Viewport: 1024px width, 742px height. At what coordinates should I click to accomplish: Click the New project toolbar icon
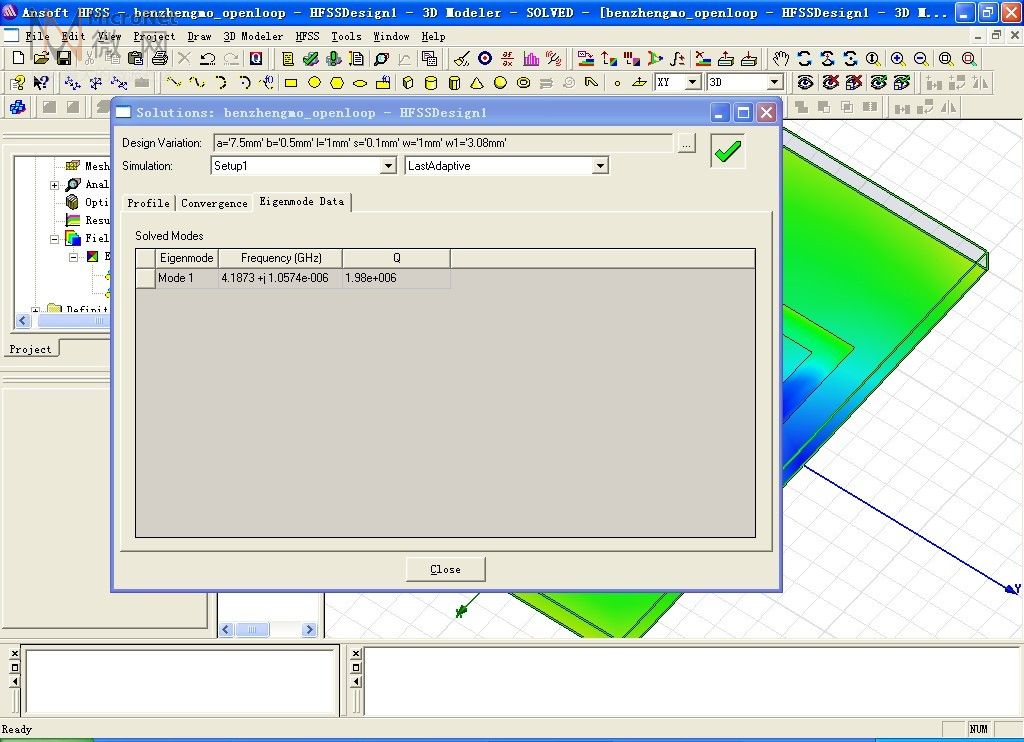pyautogui.click(x=18, y=59)
